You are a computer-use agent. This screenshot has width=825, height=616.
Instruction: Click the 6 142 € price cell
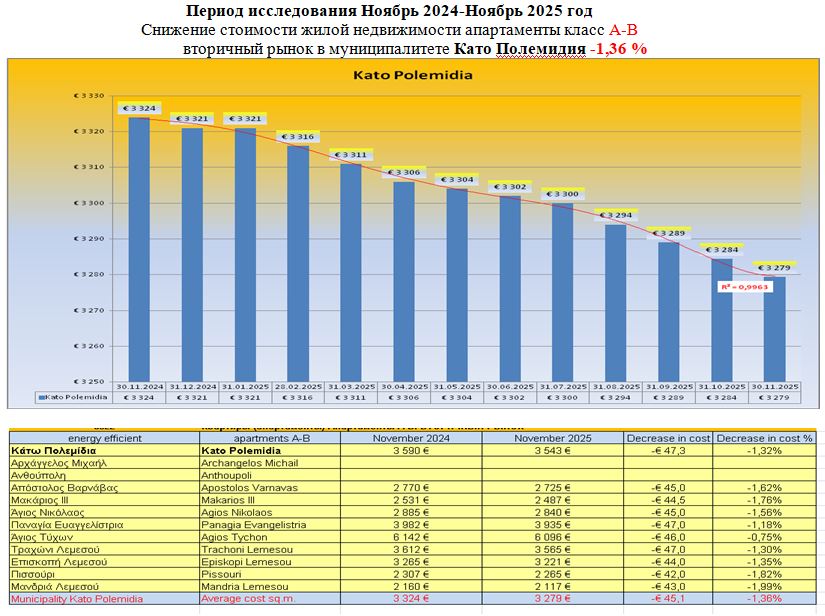pos(412,537)
